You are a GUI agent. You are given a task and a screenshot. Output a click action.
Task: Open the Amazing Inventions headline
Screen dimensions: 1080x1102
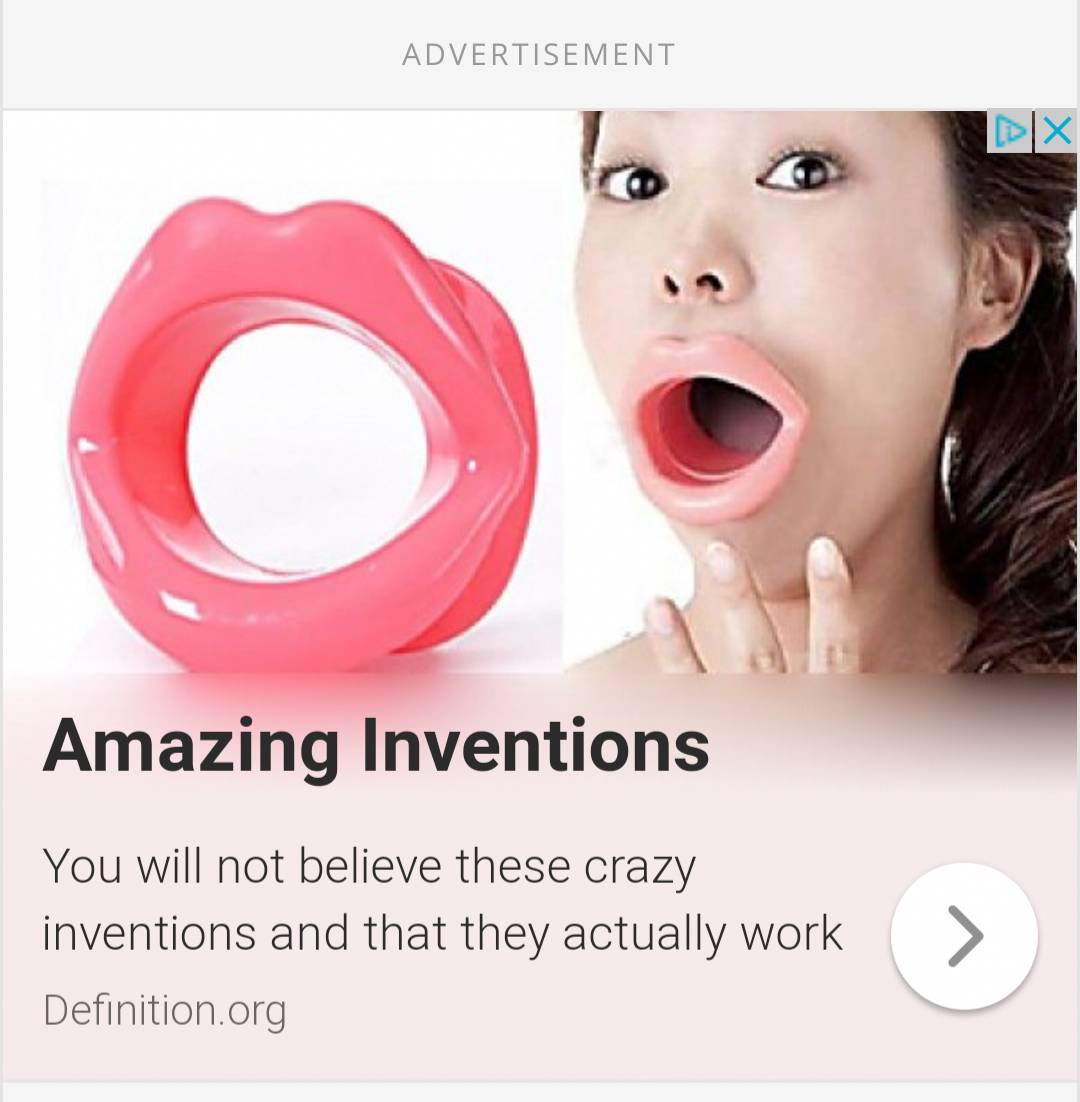[376, 748]
